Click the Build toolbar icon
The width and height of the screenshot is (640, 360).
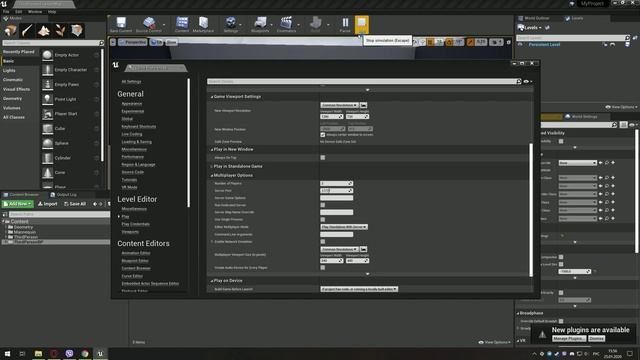tap(316, 24)
